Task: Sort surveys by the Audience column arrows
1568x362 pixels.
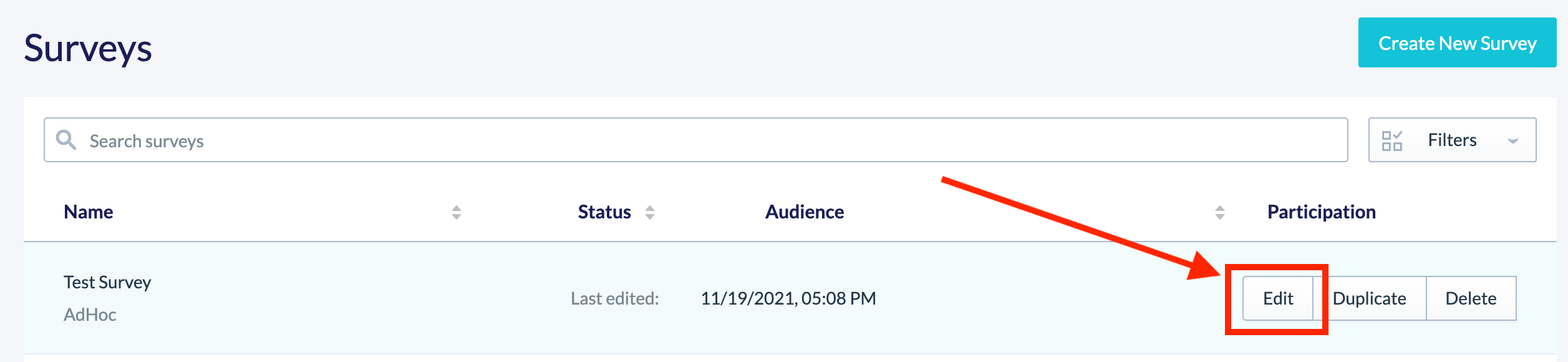Action: click(x=1220, y=212)
